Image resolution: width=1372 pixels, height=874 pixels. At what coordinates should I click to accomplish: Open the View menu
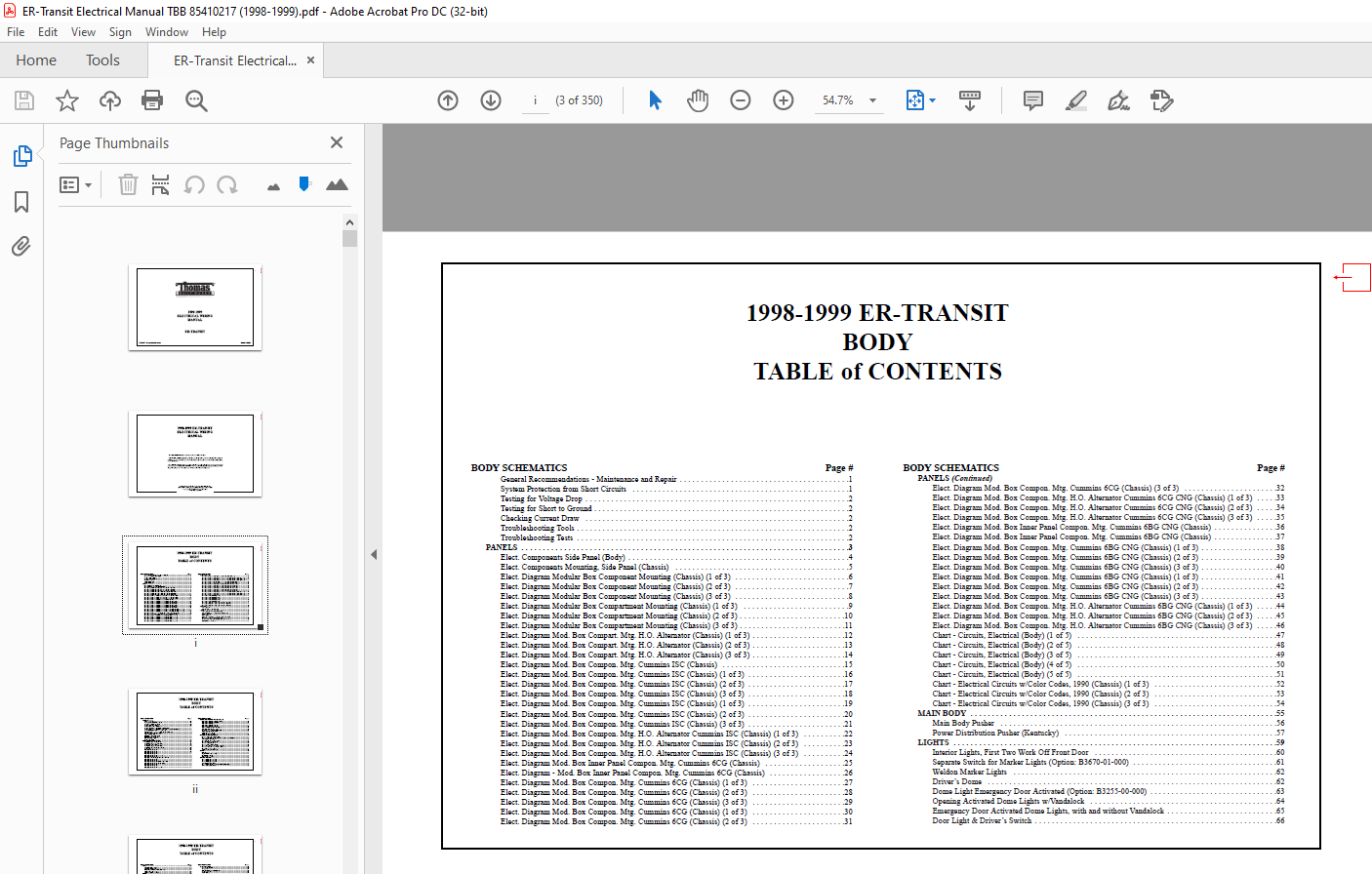click(x=84, y=32)
